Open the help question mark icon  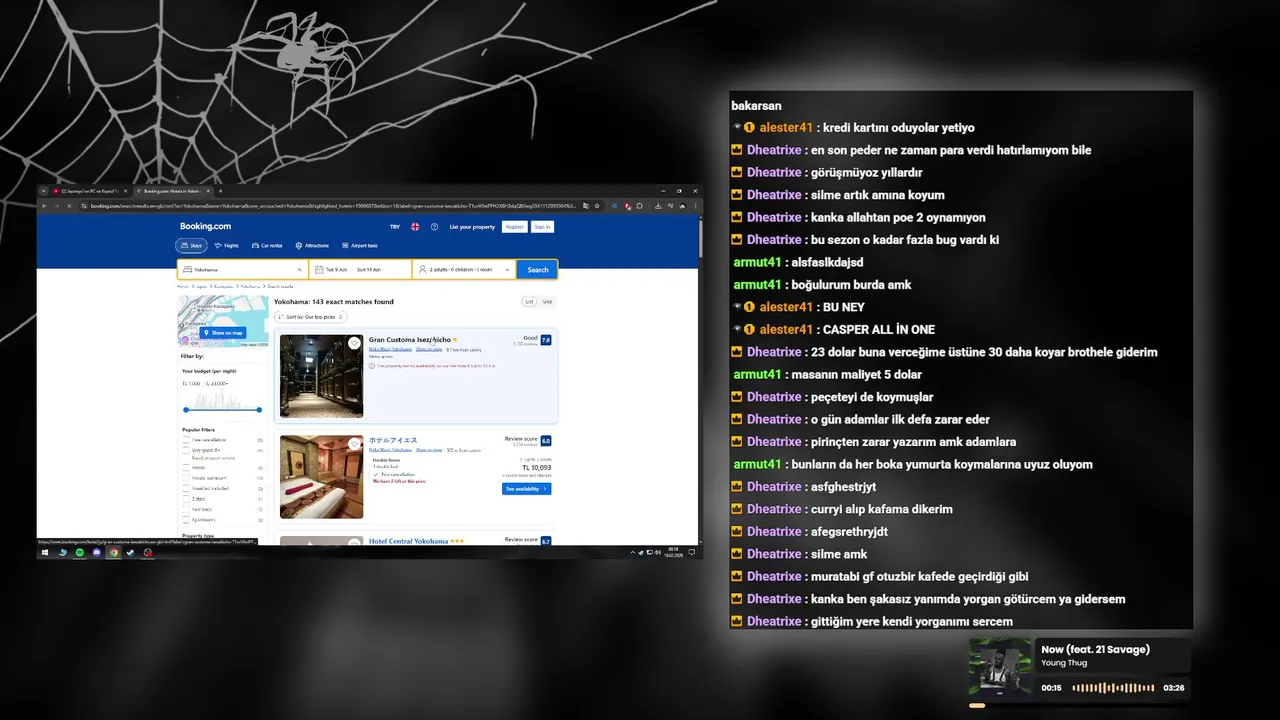click(x=434, y=227)
